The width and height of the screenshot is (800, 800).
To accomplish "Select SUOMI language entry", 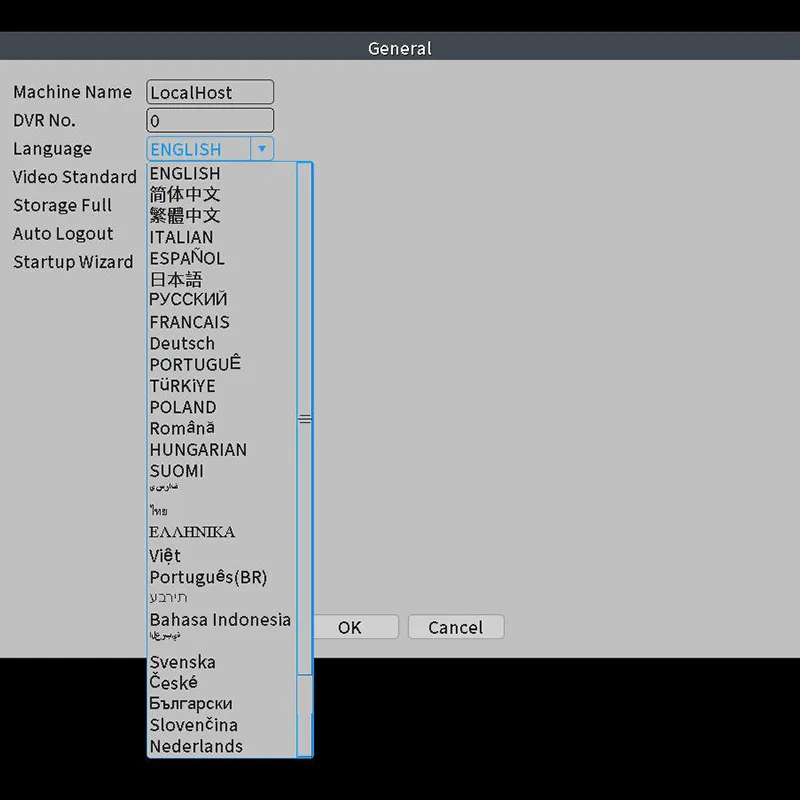I will click(176, 471).
